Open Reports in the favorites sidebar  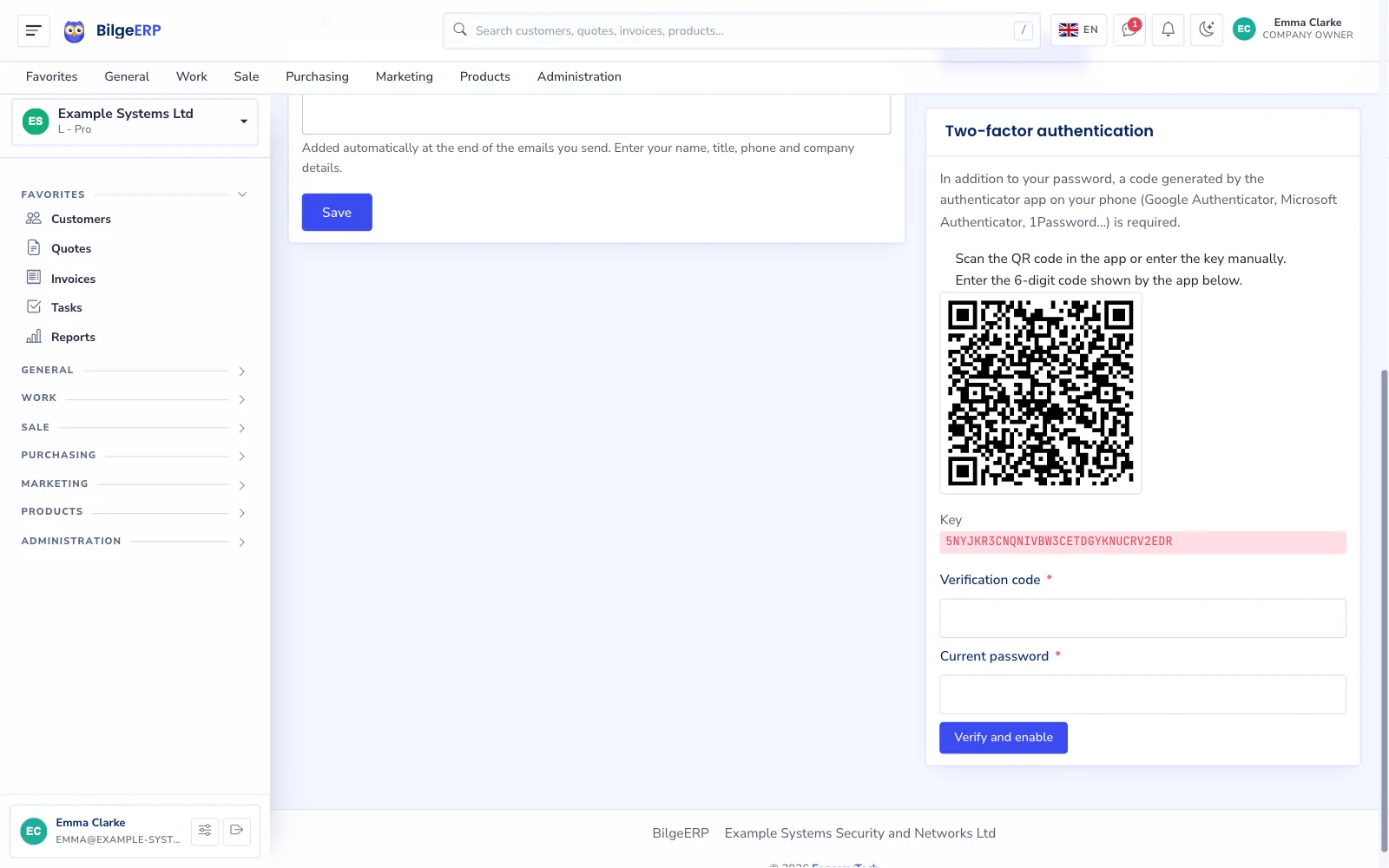coord(73,337)
